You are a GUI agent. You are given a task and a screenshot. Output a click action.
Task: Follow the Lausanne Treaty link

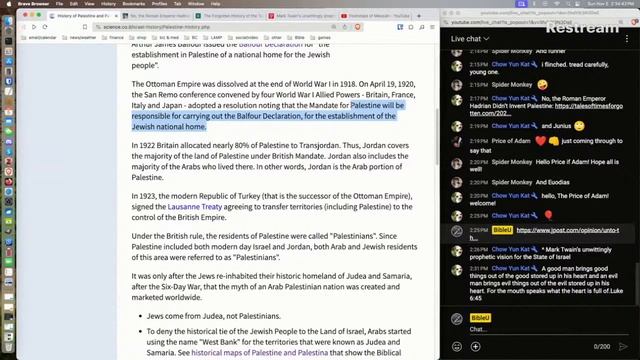click(x=195, y=207)
